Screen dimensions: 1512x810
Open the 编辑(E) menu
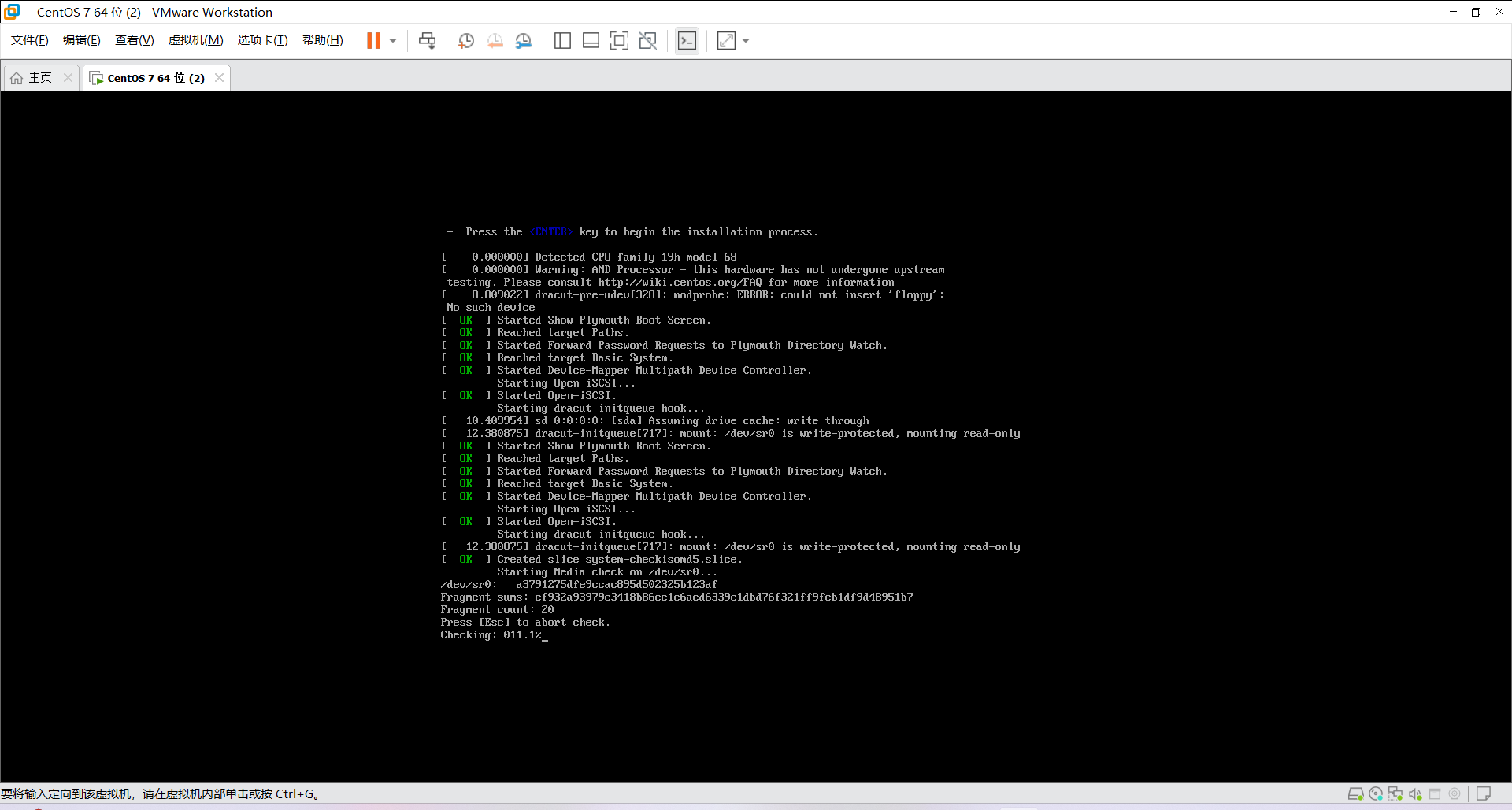pyautogui.click(x=82, y=40)
